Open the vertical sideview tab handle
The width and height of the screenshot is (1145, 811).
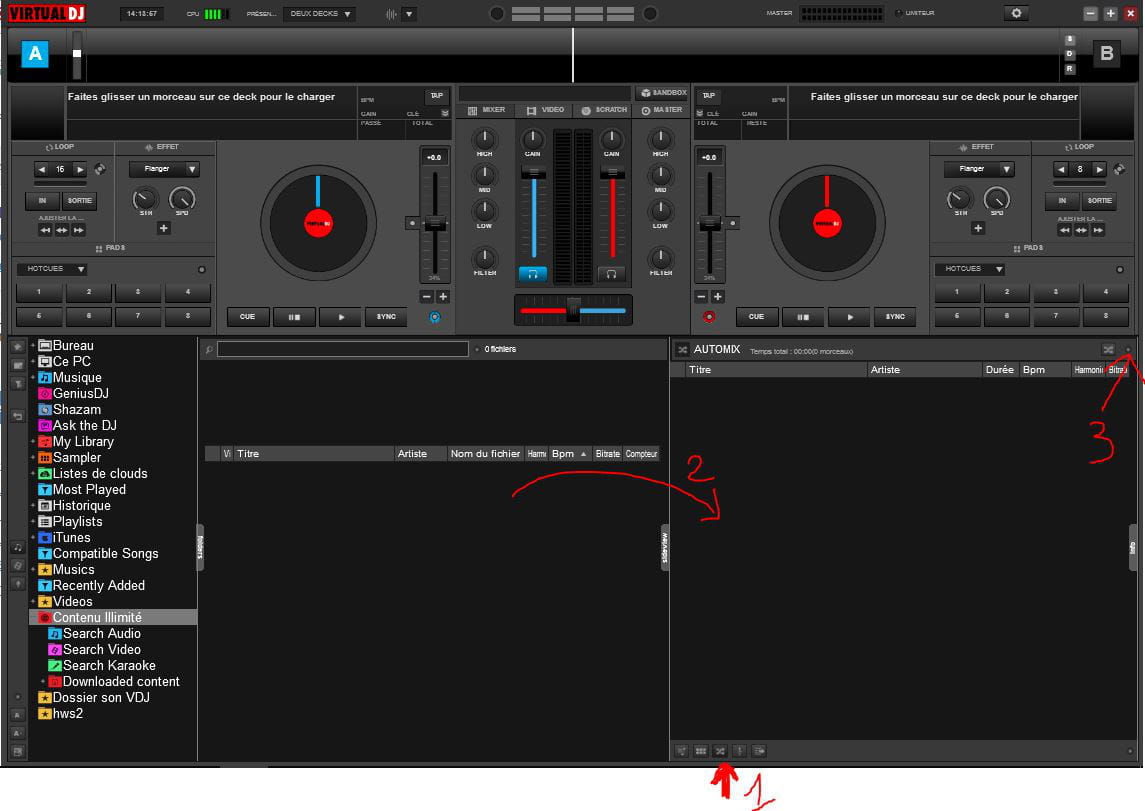665,548
